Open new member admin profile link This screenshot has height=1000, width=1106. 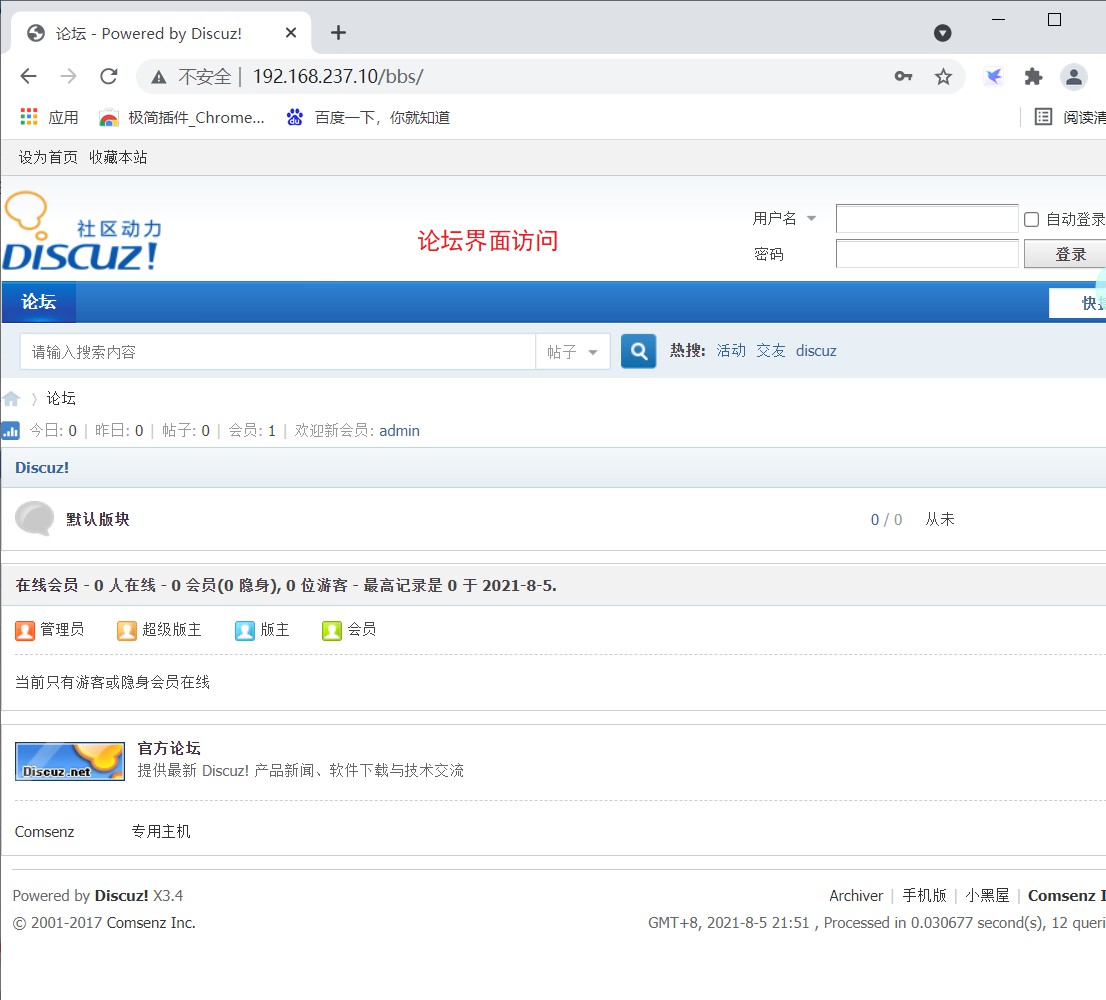coord(399,430)
